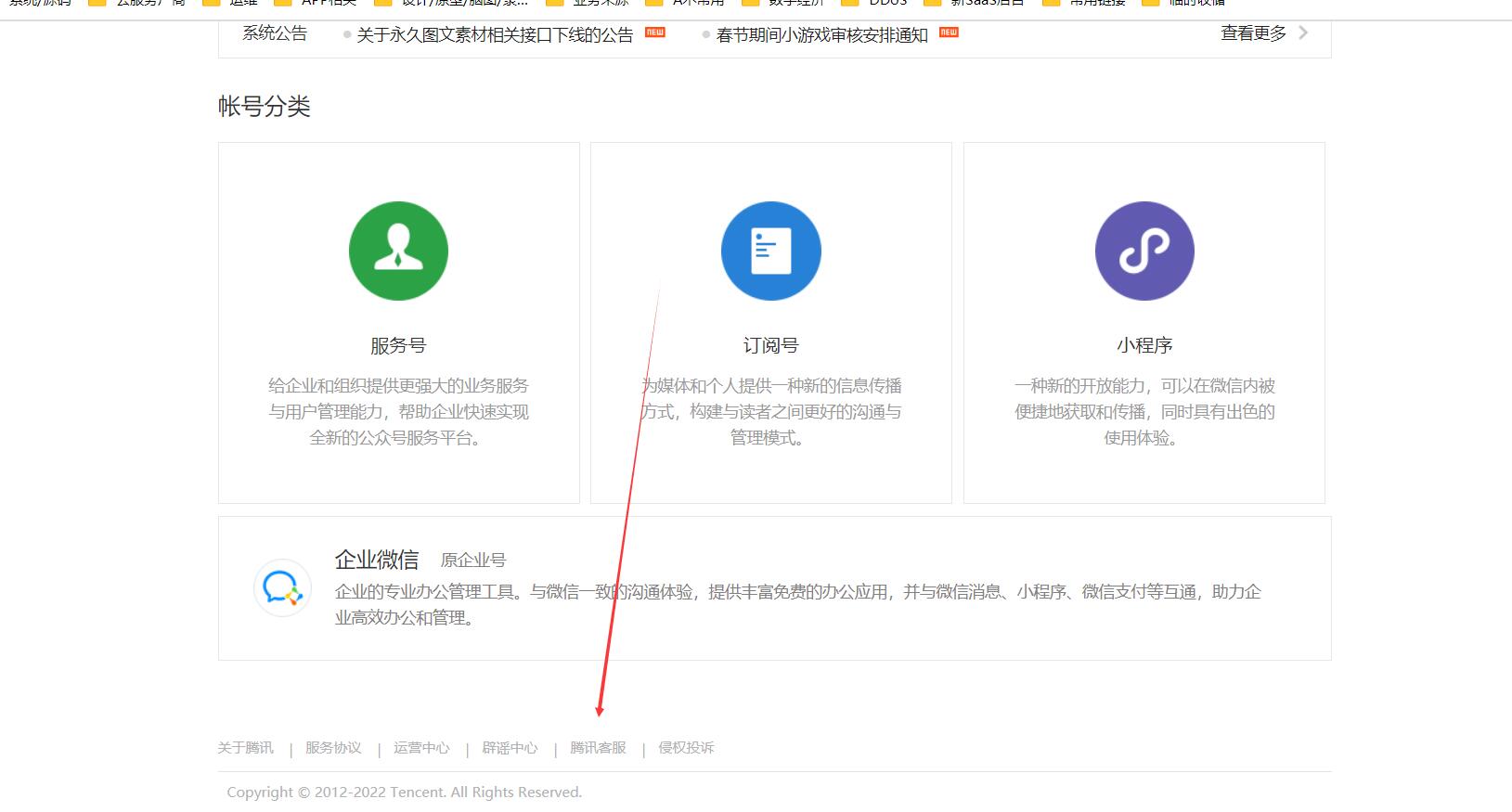Click the blue 订阅号 document icon
The image size is (1512, 812).
coord(771,251)
